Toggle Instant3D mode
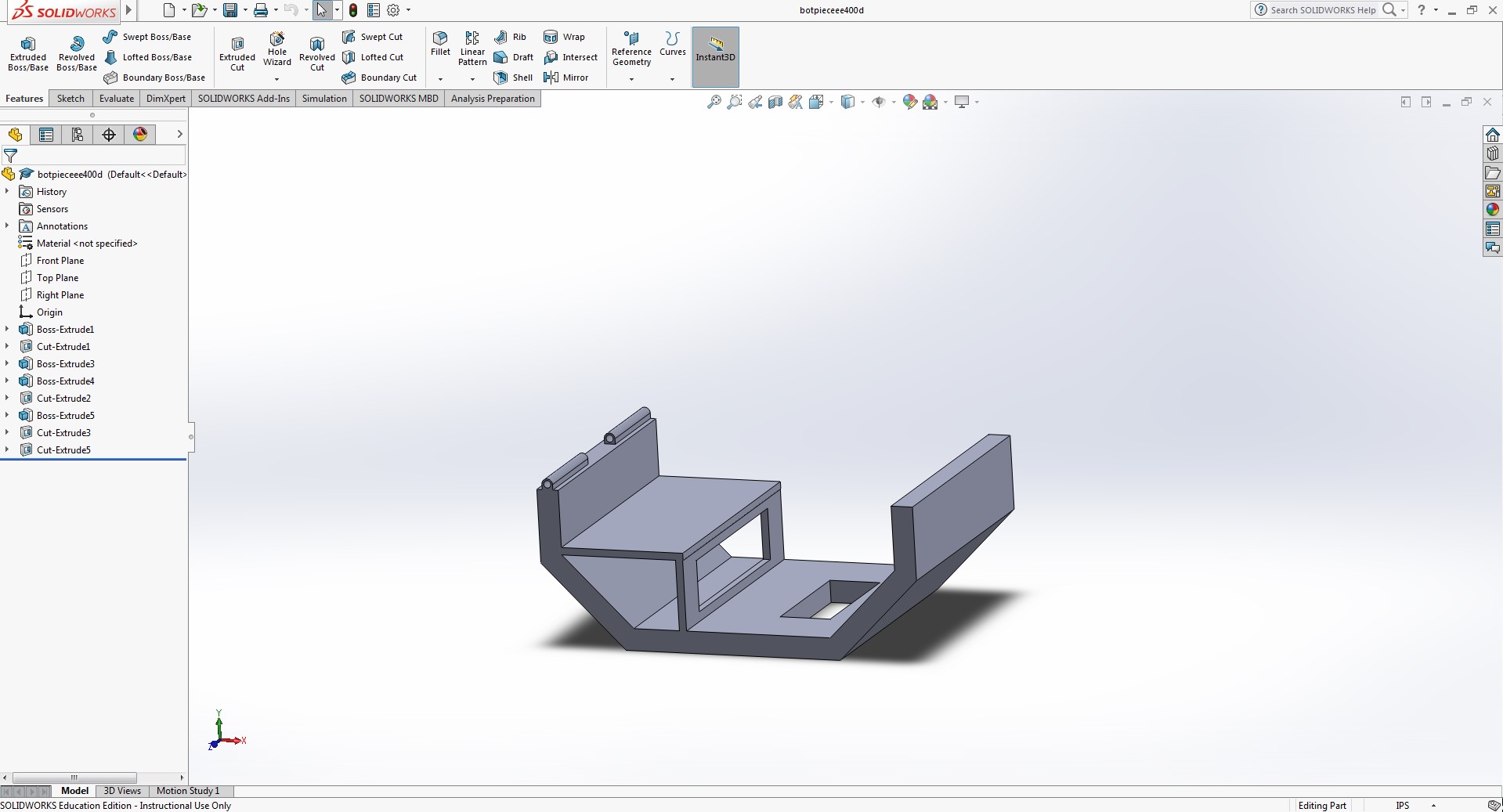 tap(715, 57)
